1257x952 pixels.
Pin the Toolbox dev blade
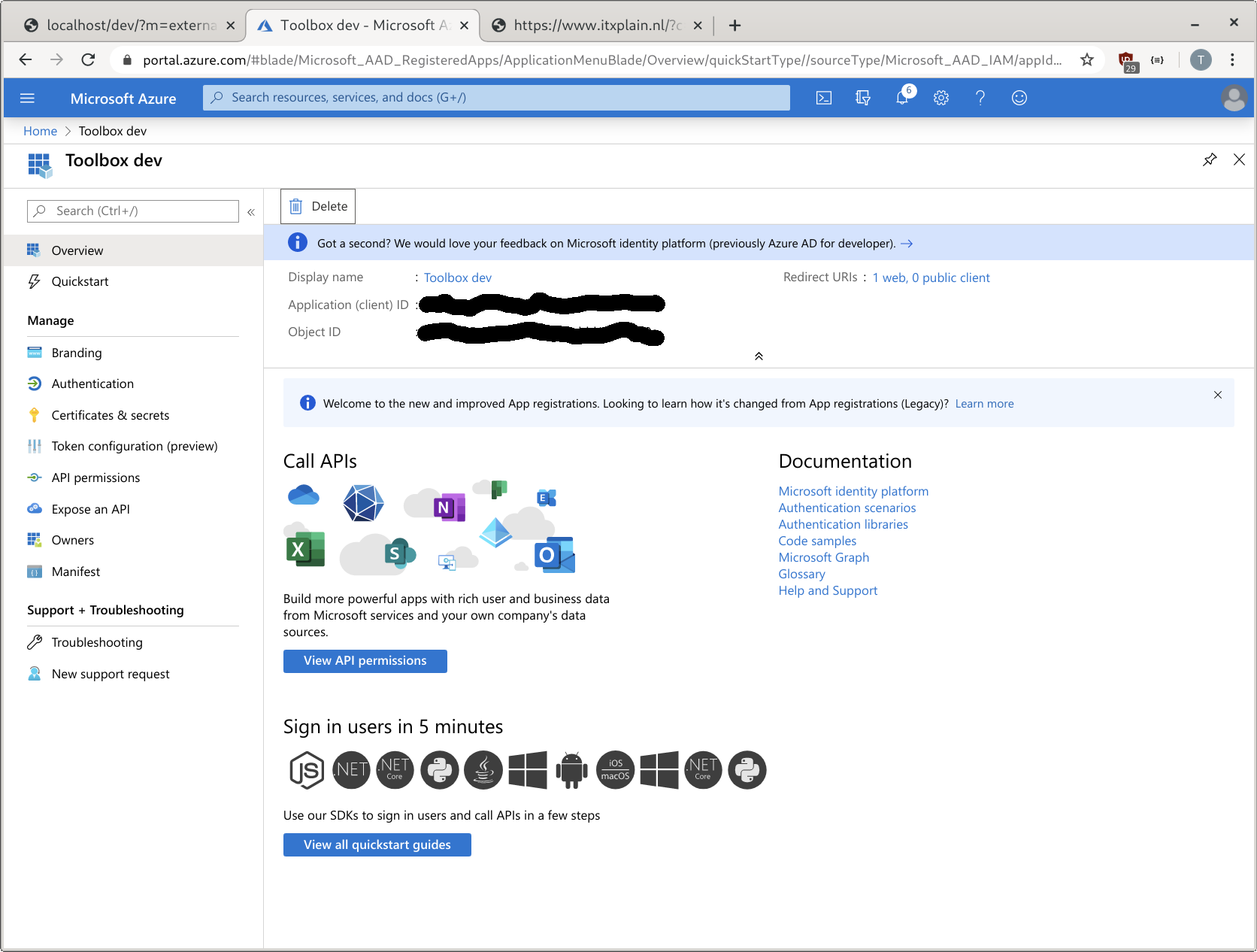pyautogui.click(x=1210, y=159)
